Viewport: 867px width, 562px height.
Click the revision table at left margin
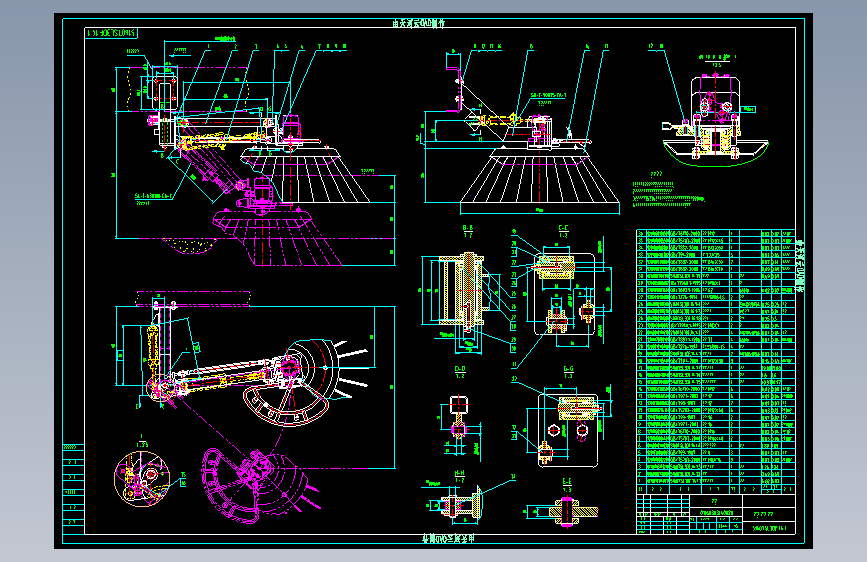point(74,489)
